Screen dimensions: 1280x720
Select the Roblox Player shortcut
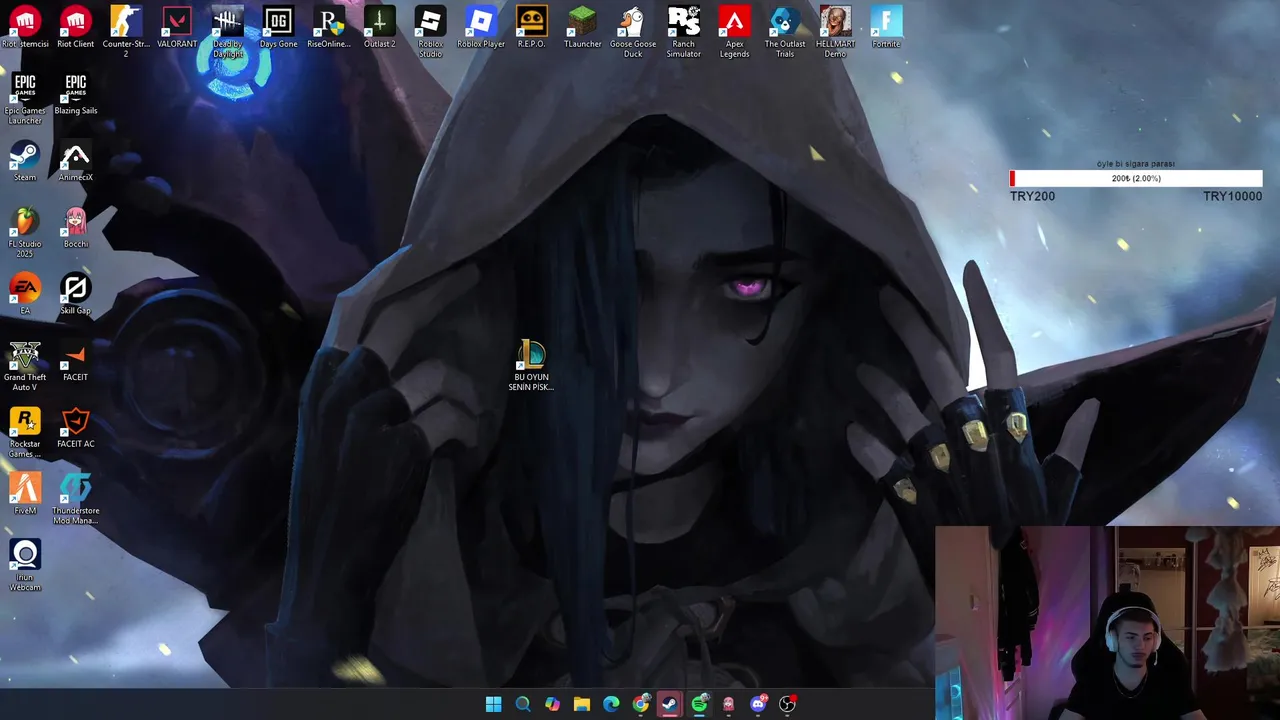(481, 27)
